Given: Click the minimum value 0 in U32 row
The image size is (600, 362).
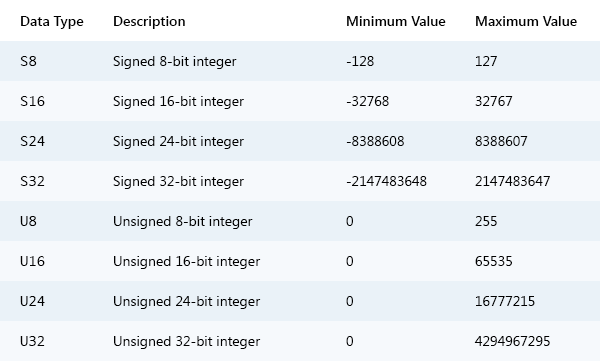Looking at the screenshot, I should pos(350,341).
